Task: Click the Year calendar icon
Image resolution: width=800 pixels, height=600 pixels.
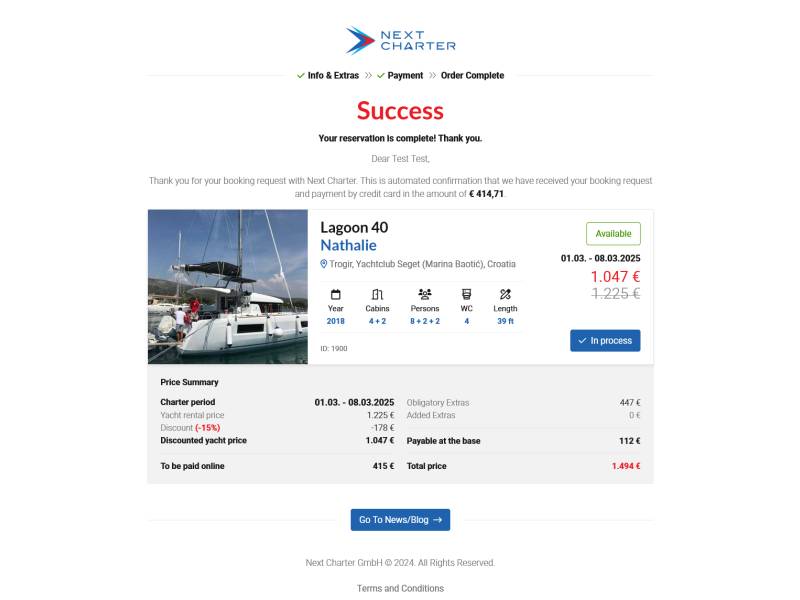Action: pyautogui.click(x=335, y=294)
